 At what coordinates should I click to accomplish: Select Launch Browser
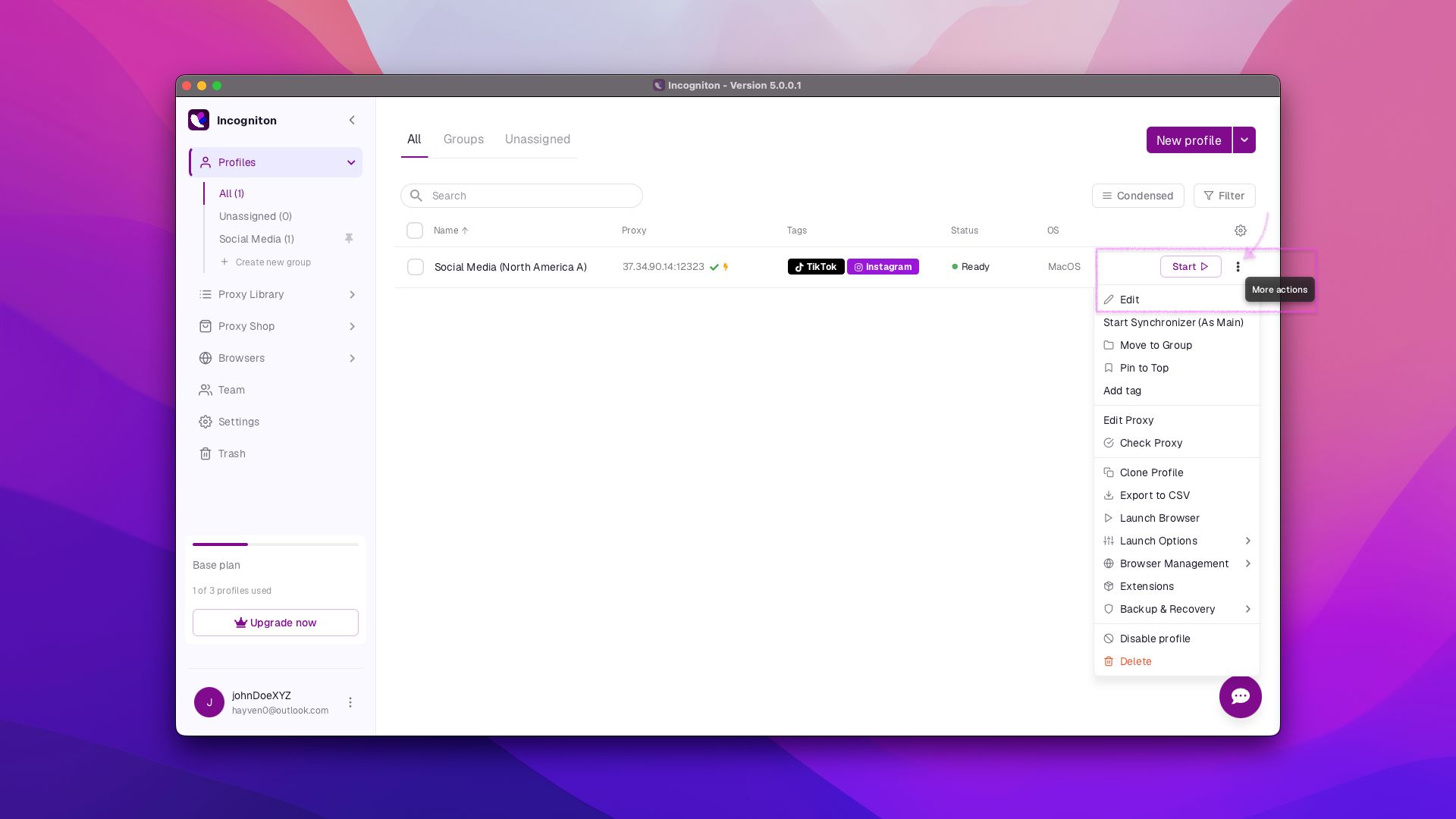tap(1177, 518)
